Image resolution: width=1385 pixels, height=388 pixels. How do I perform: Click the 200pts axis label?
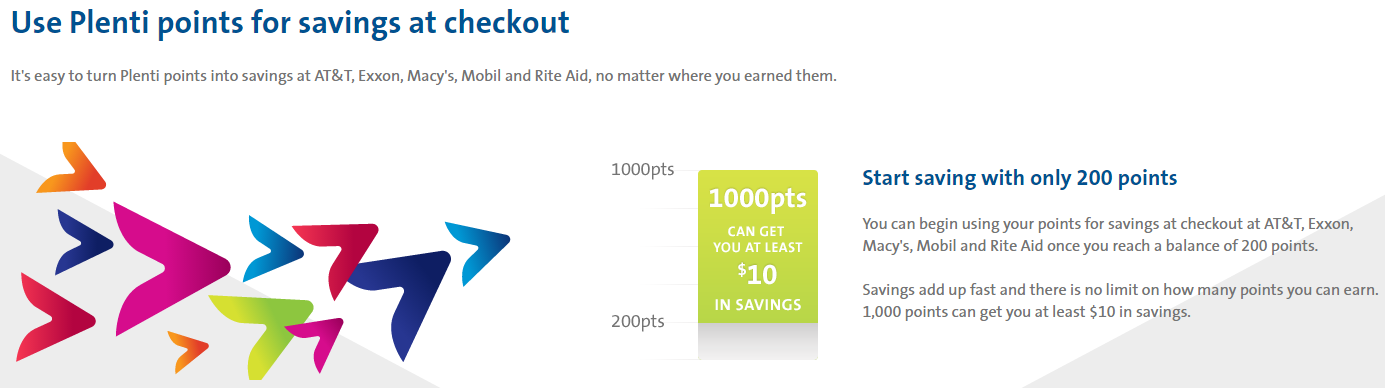click(x=638, y=321)
